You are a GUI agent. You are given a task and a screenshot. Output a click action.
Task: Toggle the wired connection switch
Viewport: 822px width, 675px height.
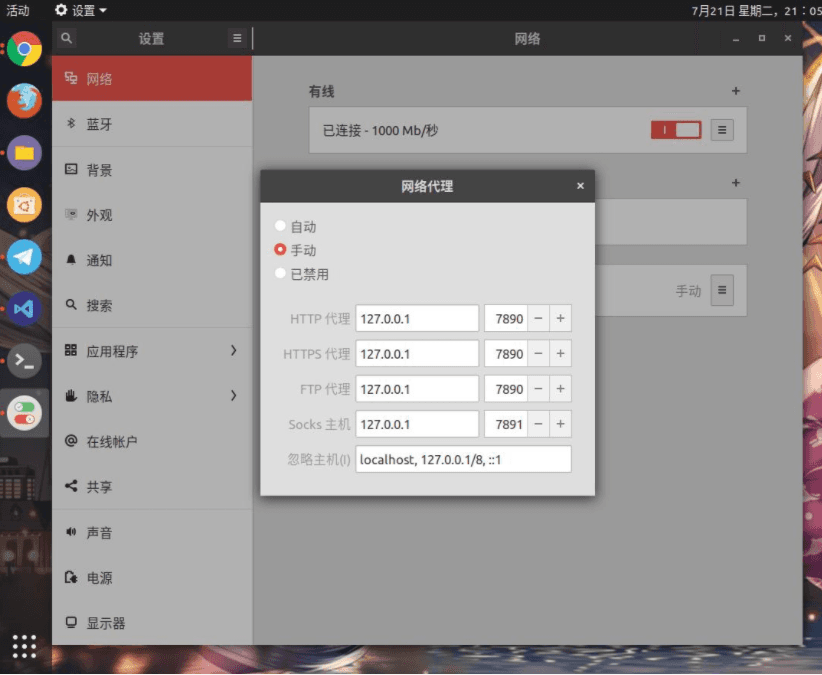(x=676, y=130)
